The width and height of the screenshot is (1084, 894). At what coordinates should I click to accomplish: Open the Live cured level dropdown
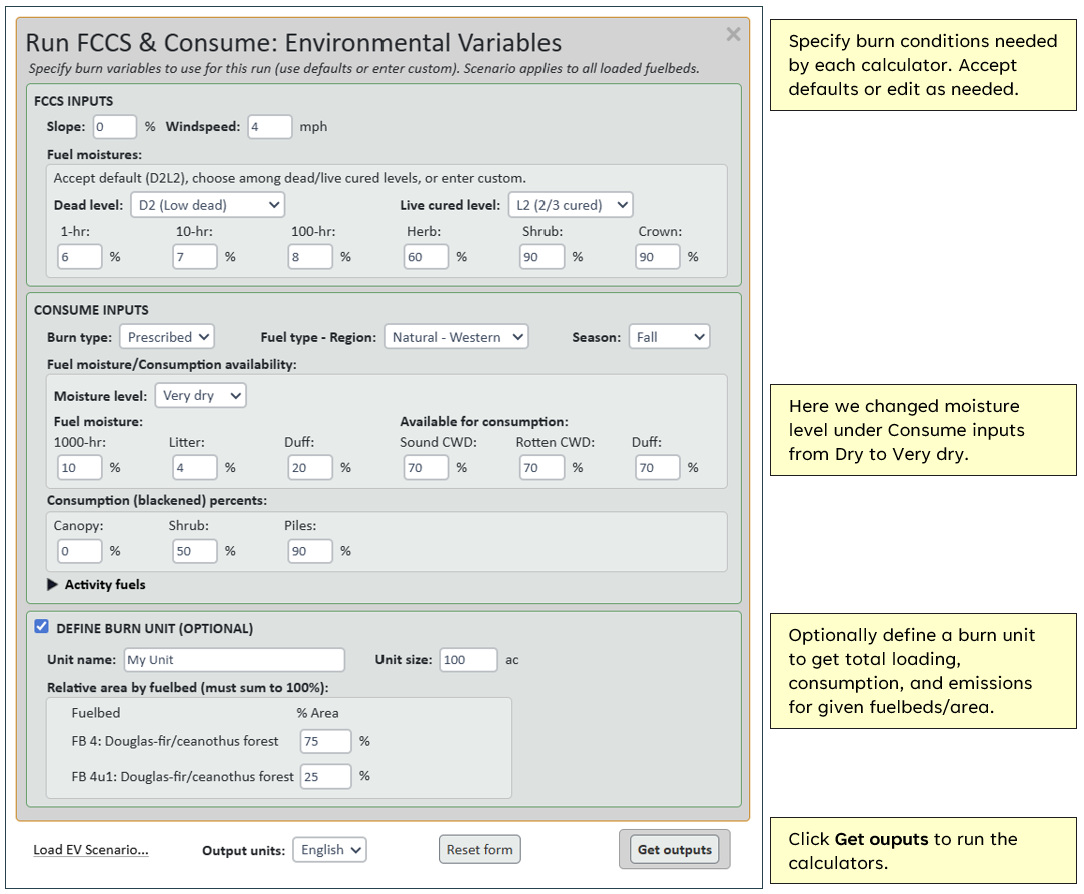click(x=570, y=205)
